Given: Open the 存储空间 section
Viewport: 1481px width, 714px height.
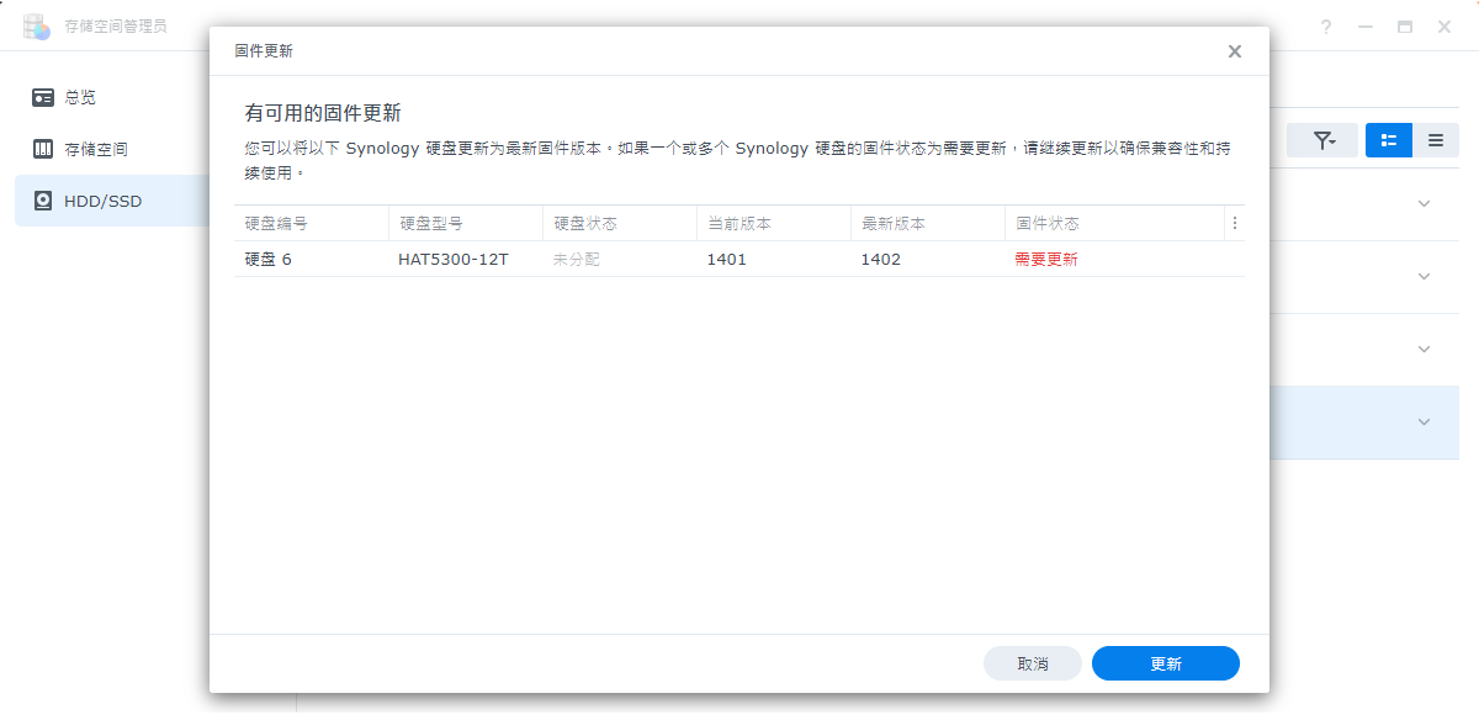Looking at the screenshot, I should [x=112, y=149].
